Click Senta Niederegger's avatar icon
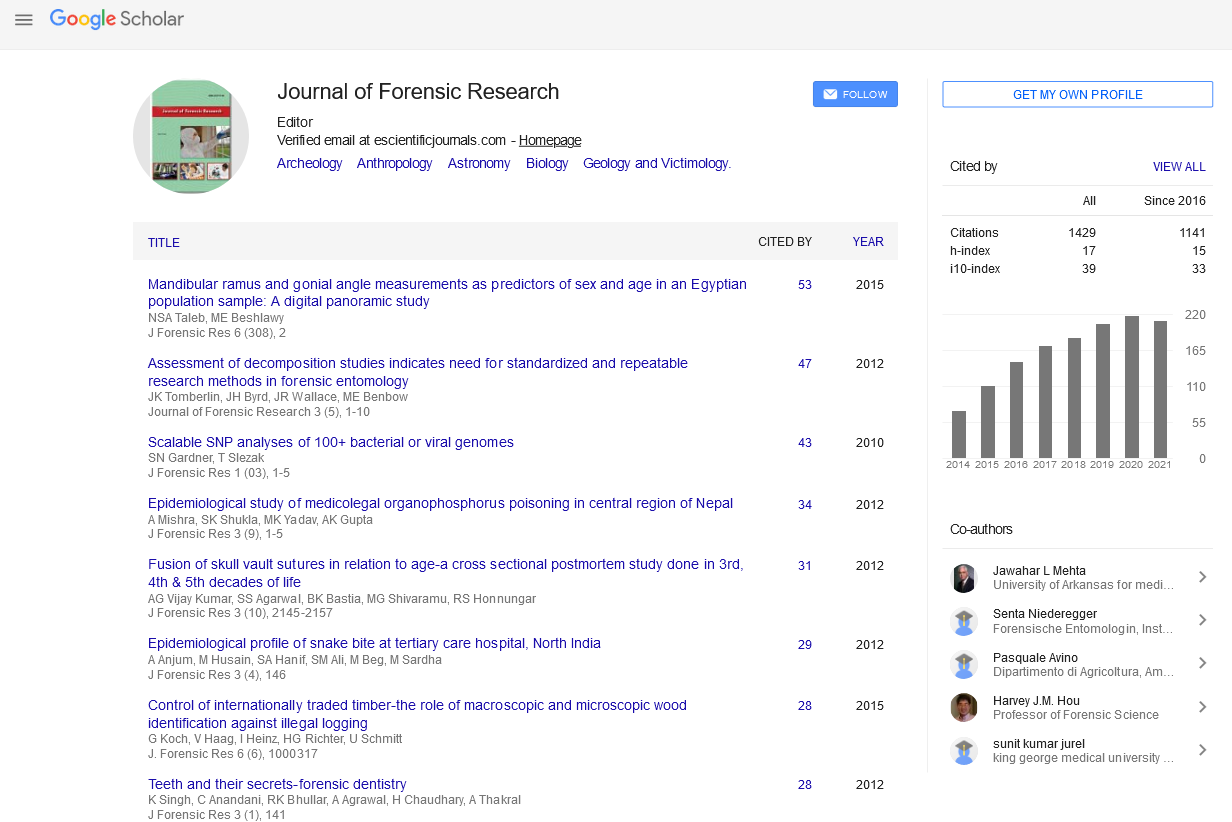This screenshot has width=1232, height=822. (963, 621)
